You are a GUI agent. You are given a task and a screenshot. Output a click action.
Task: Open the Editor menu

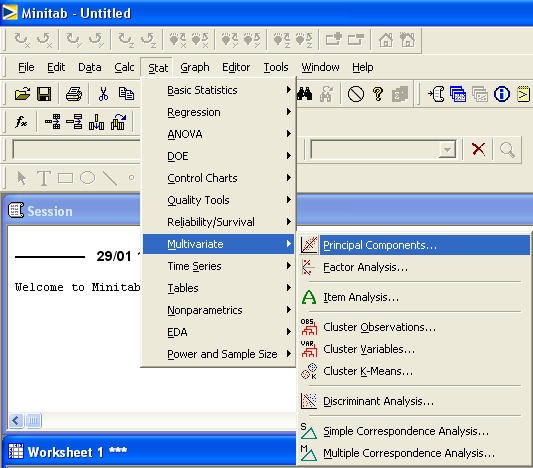pyautogui.click(x=236, y=67)
